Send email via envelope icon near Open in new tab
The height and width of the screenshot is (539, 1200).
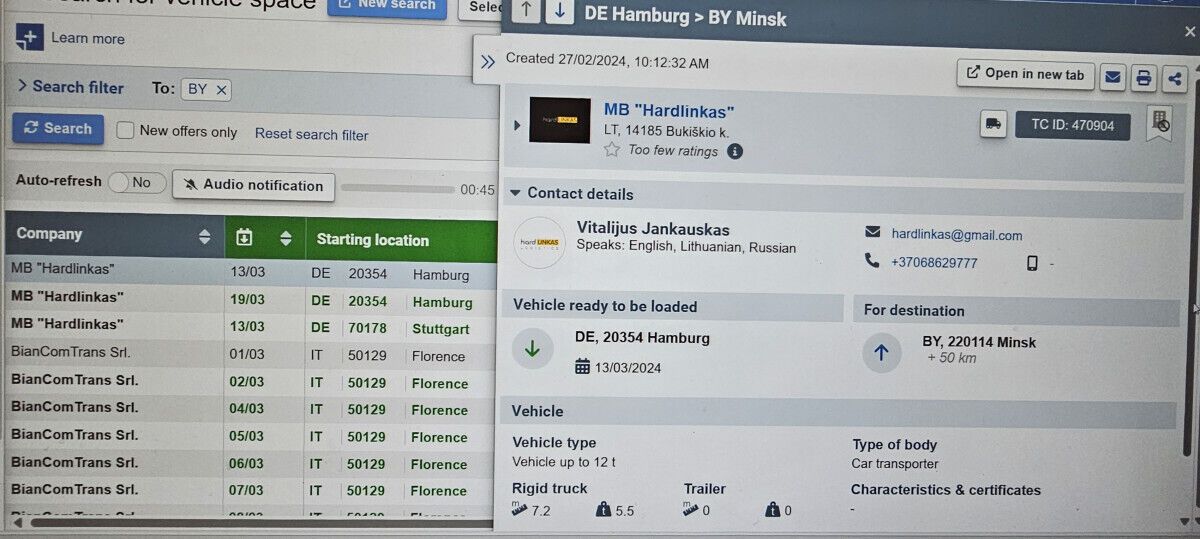[1113, 77]
